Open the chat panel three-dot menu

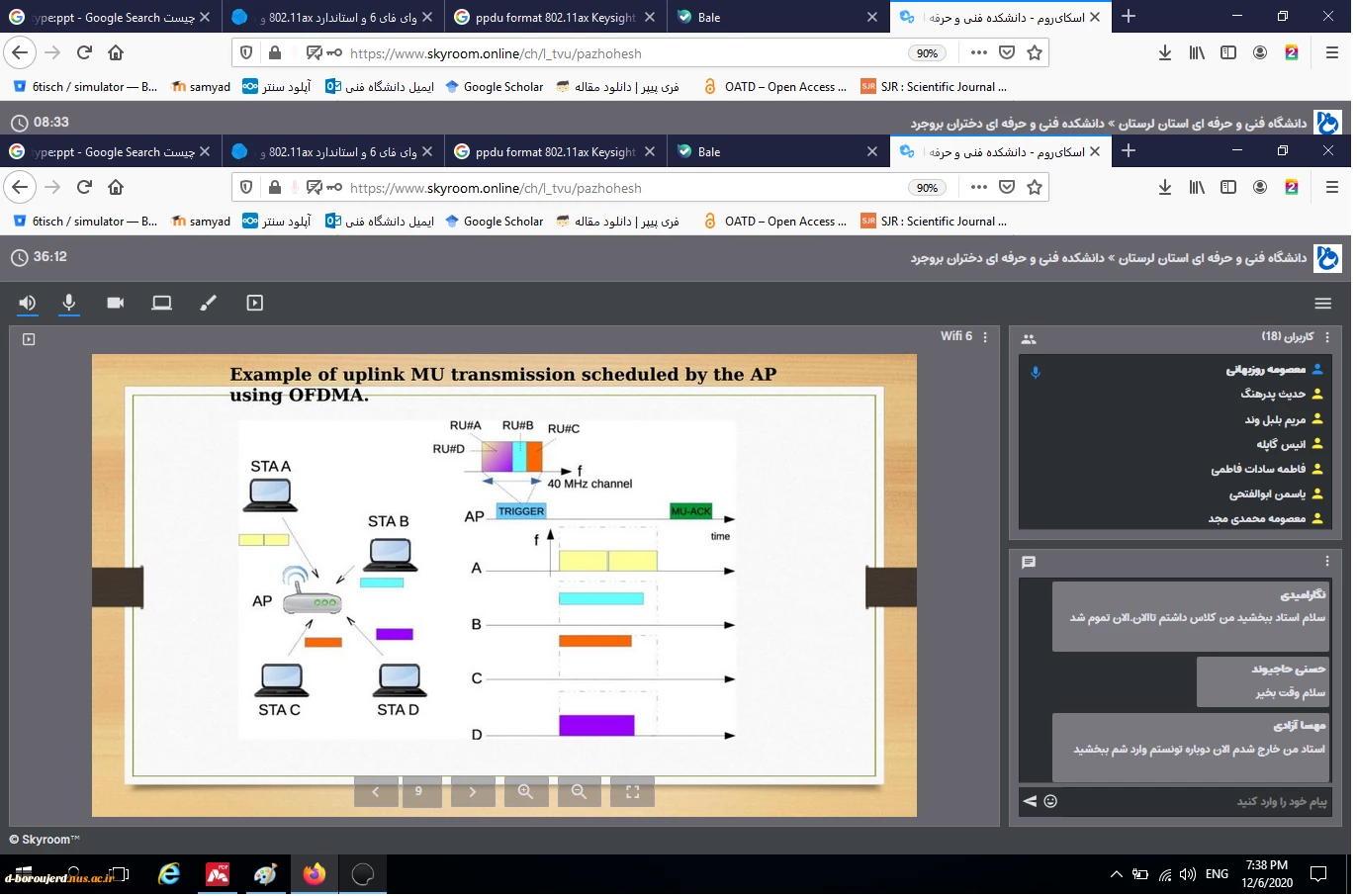tap(1327, 562)
